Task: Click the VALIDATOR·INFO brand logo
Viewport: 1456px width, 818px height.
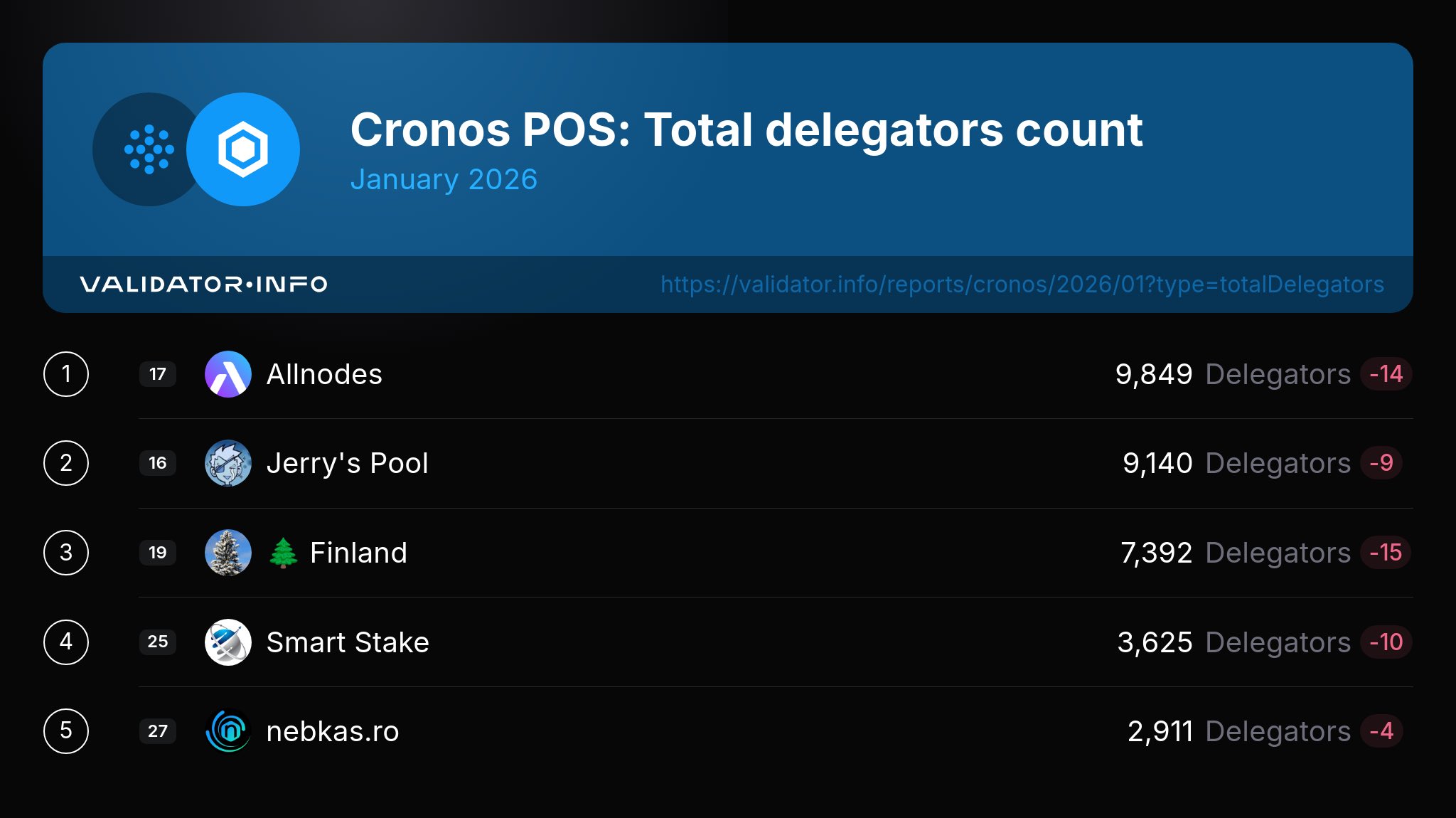Action: (203, 285)
